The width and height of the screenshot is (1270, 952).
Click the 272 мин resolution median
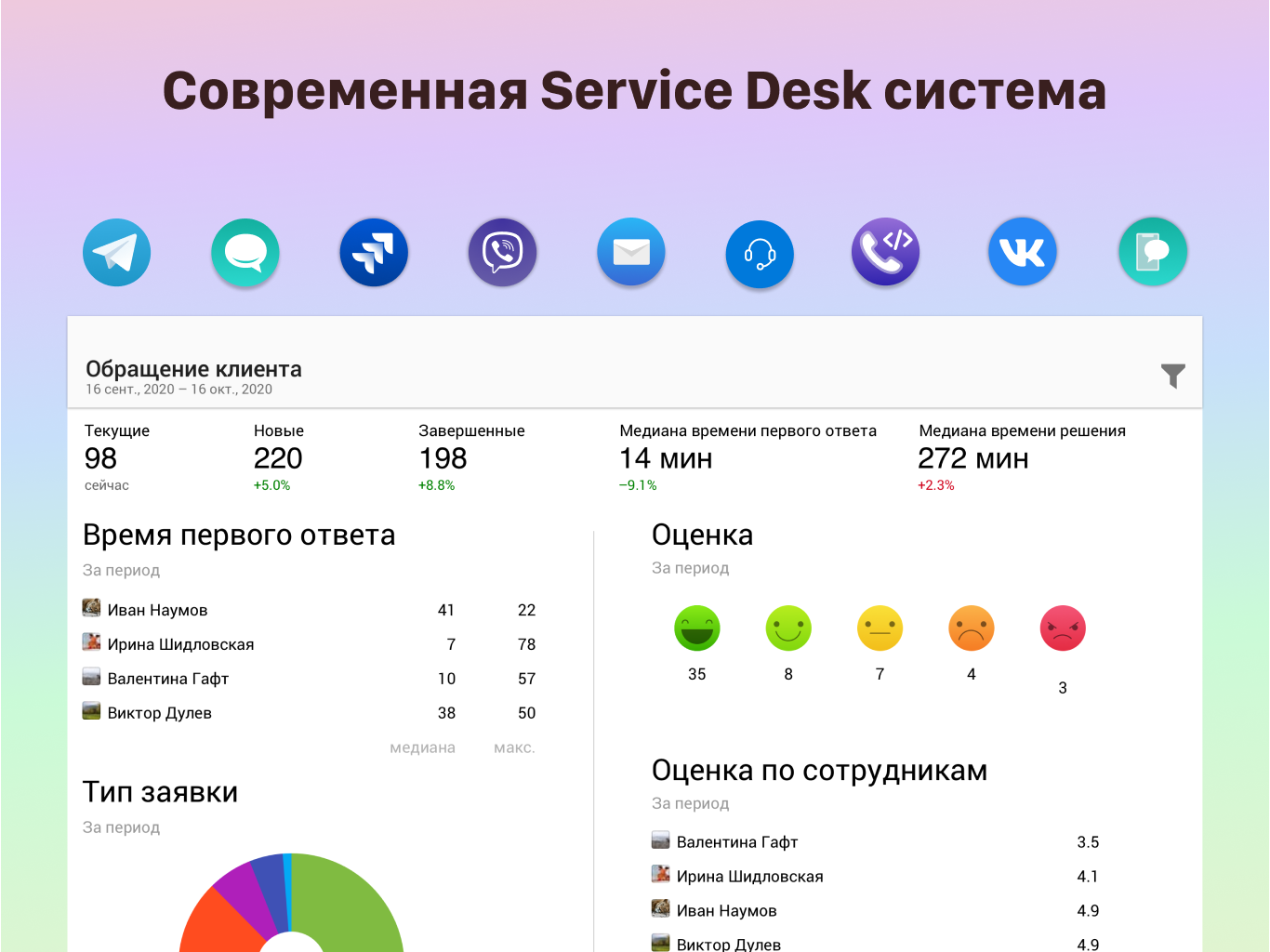[973, 458]
